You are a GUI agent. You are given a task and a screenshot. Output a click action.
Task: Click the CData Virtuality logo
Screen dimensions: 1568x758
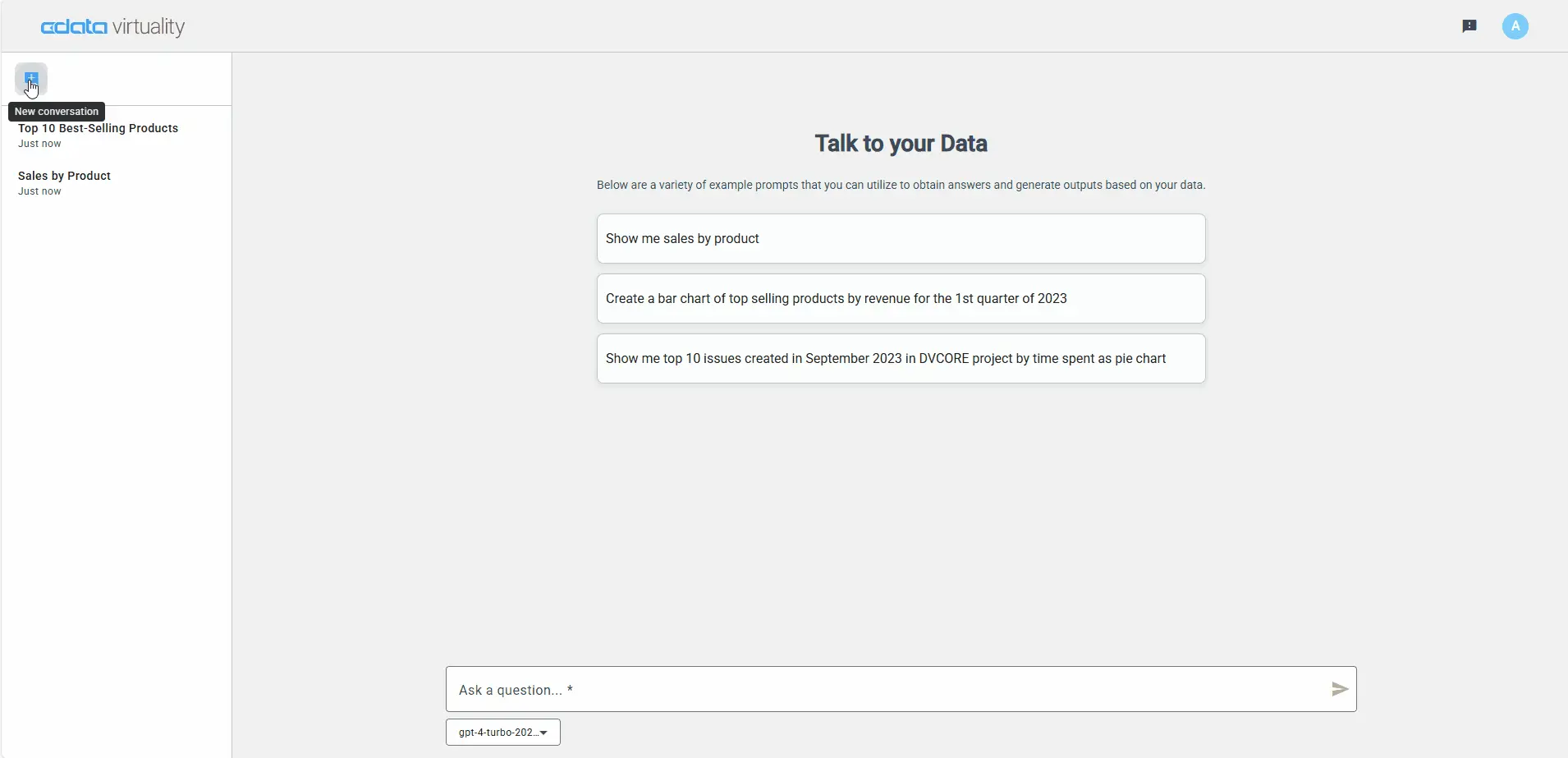(112, 25)
